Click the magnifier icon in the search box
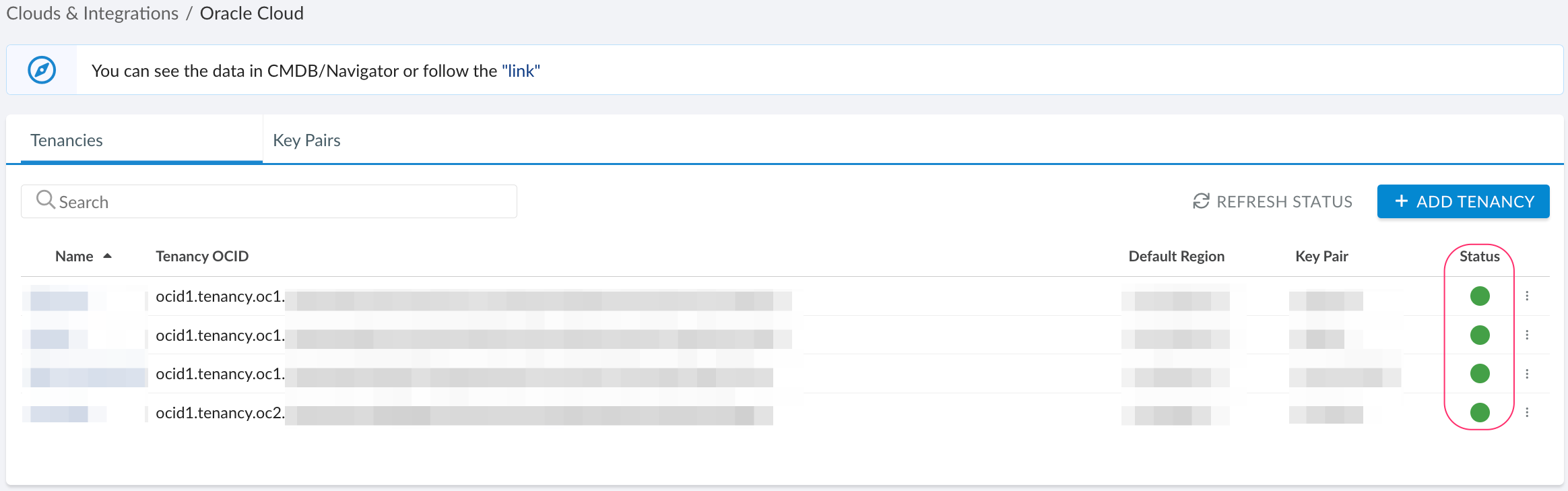 (46, 200)
